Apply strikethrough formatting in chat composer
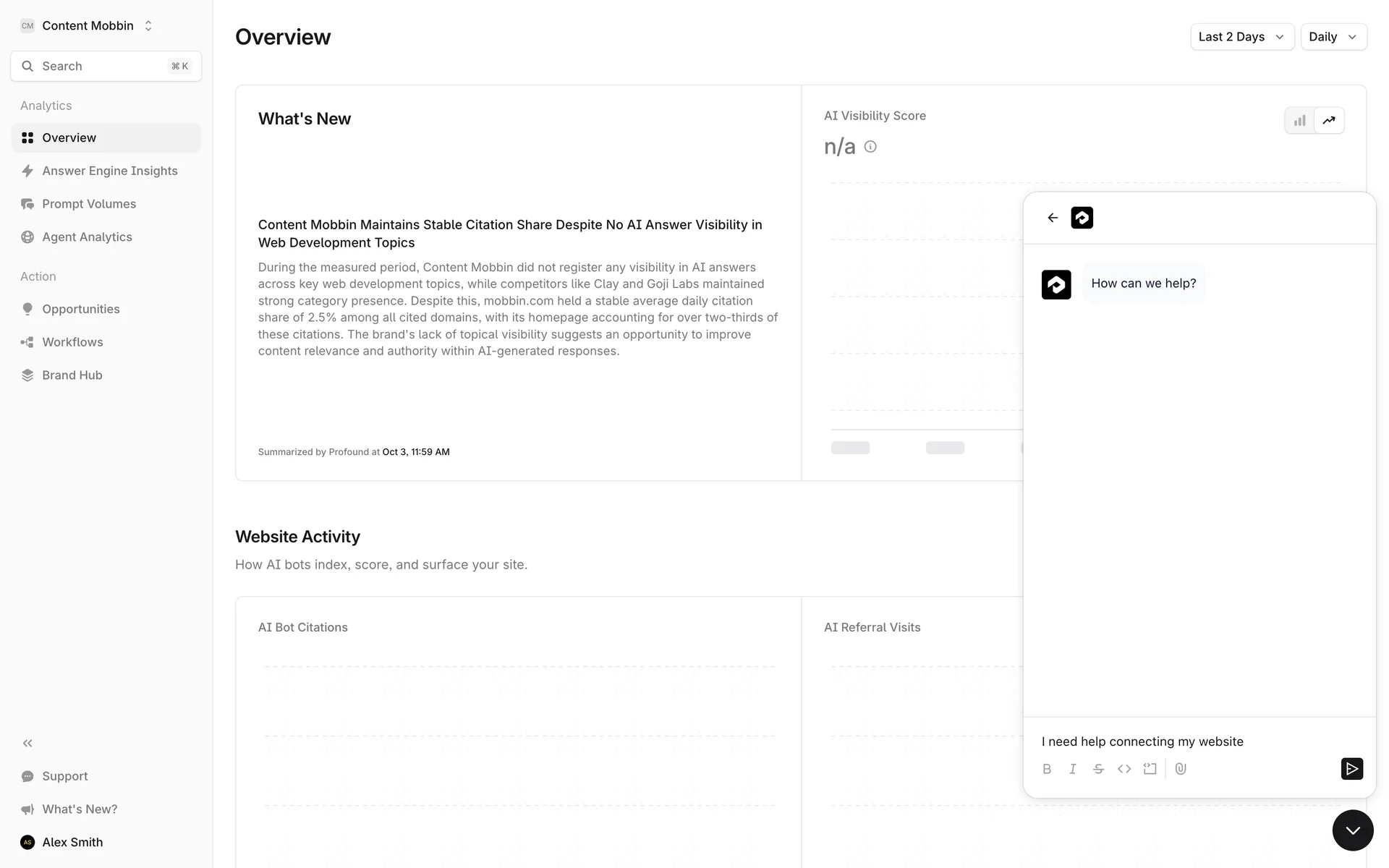1389x868 pixels. [1098, 769]
